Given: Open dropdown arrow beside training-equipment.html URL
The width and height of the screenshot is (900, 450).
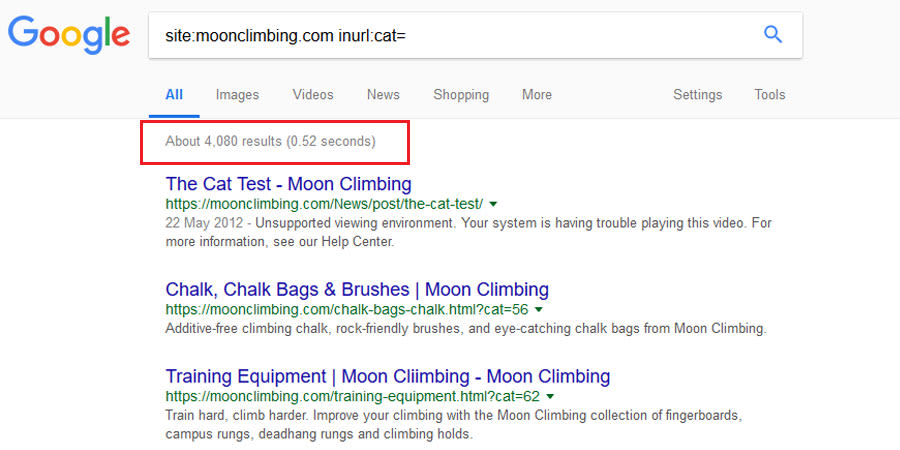Looking at the screenshot, I should pos(550,397).
